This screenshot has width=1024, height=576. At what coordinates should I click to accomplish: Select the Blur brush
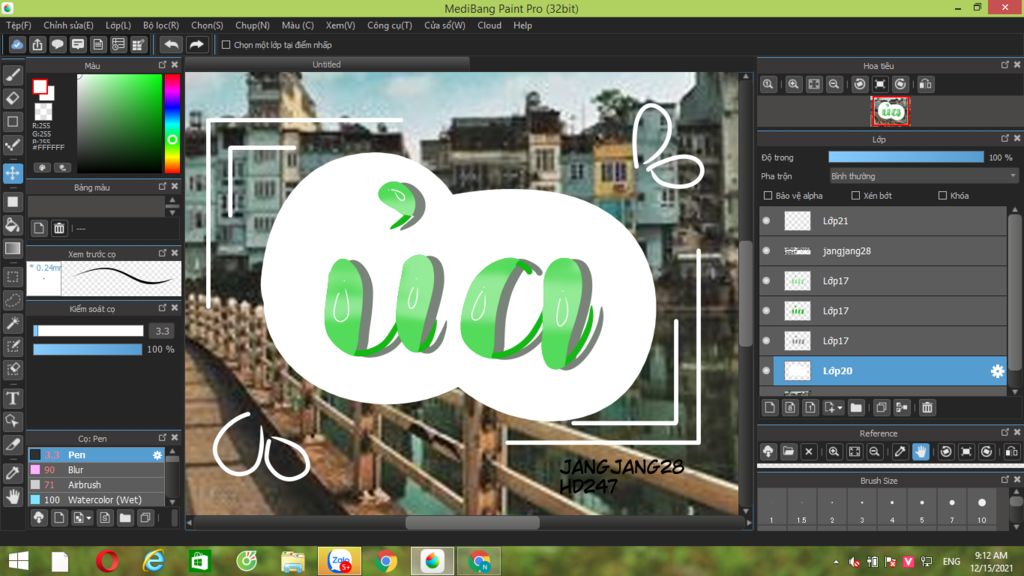tap(96, 470)
